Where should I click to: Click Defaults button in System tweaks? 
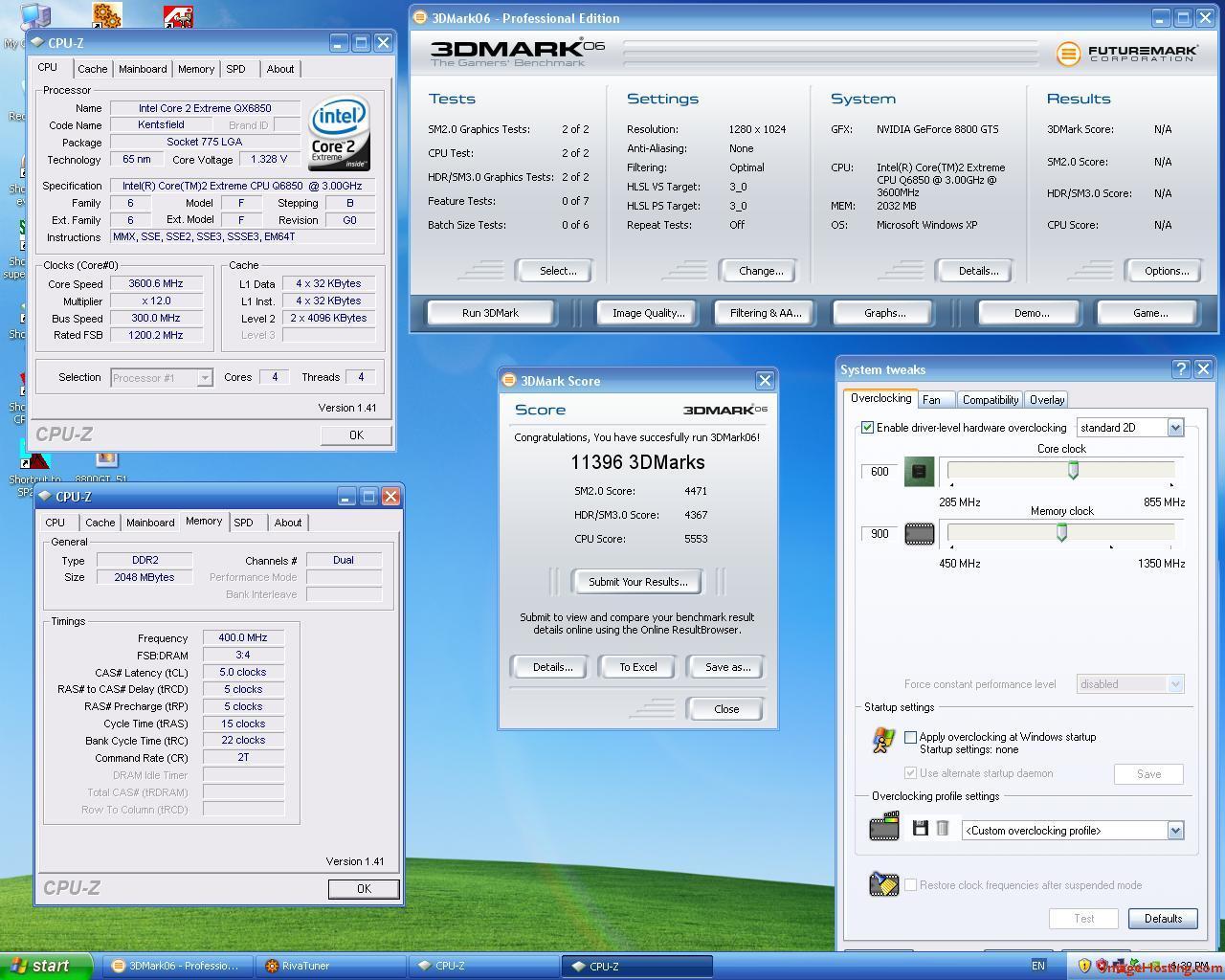[x=1163, y=919]
